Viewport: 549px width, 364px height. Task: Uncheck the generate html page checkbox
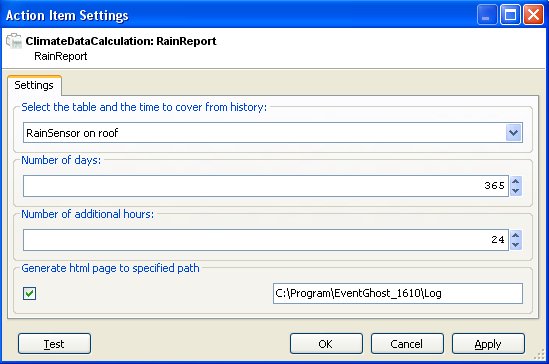click(x=29, y=293)
